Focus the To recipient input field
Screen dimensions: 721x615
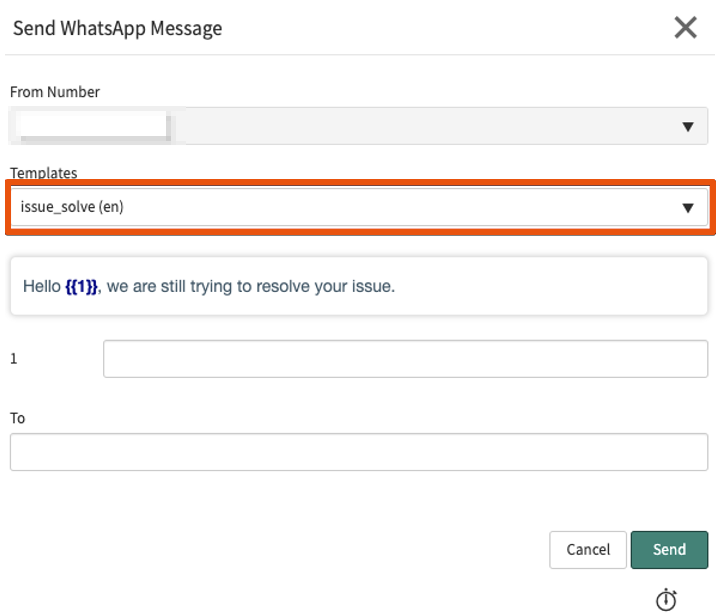tap(358, 452)
